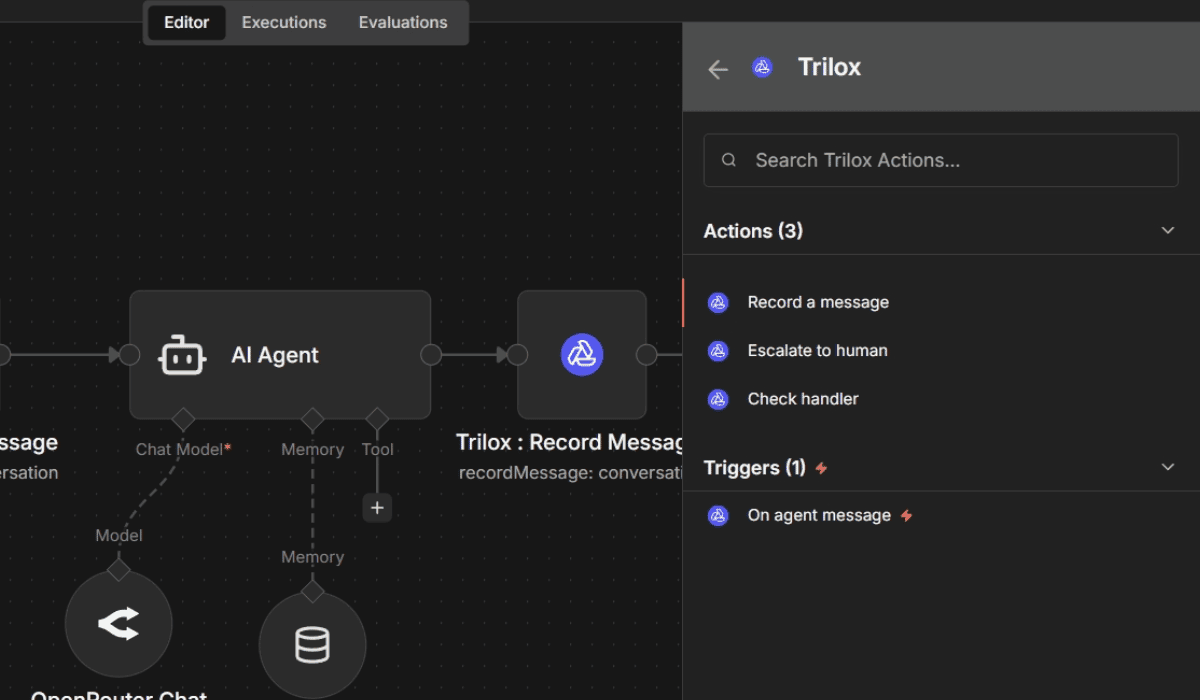Select the Escalate to human action icon
1200x700 pixels.
[x=717, y=351]
